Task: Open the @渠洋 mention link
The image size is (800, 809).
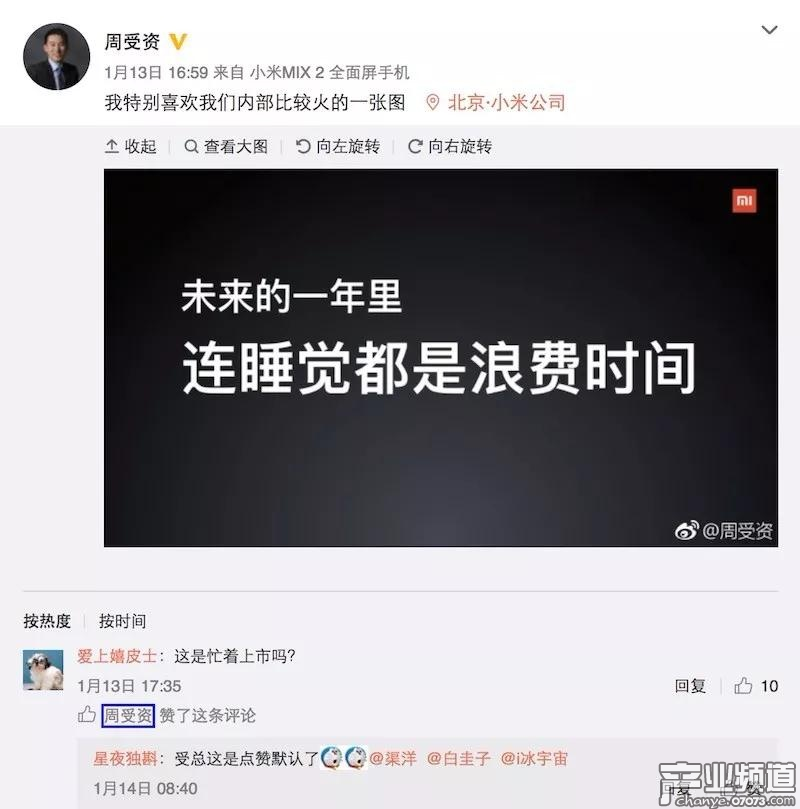Action: pos(393,758)
